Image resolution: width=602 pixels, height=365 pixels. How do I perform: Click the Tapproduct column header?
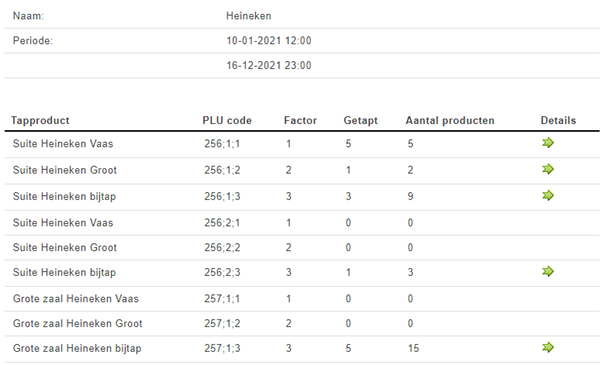click(x=40, y=121)
